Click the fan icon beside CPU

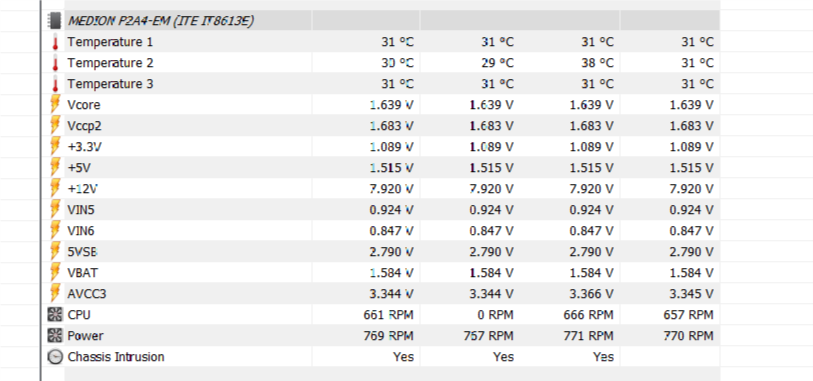point(54,315)
